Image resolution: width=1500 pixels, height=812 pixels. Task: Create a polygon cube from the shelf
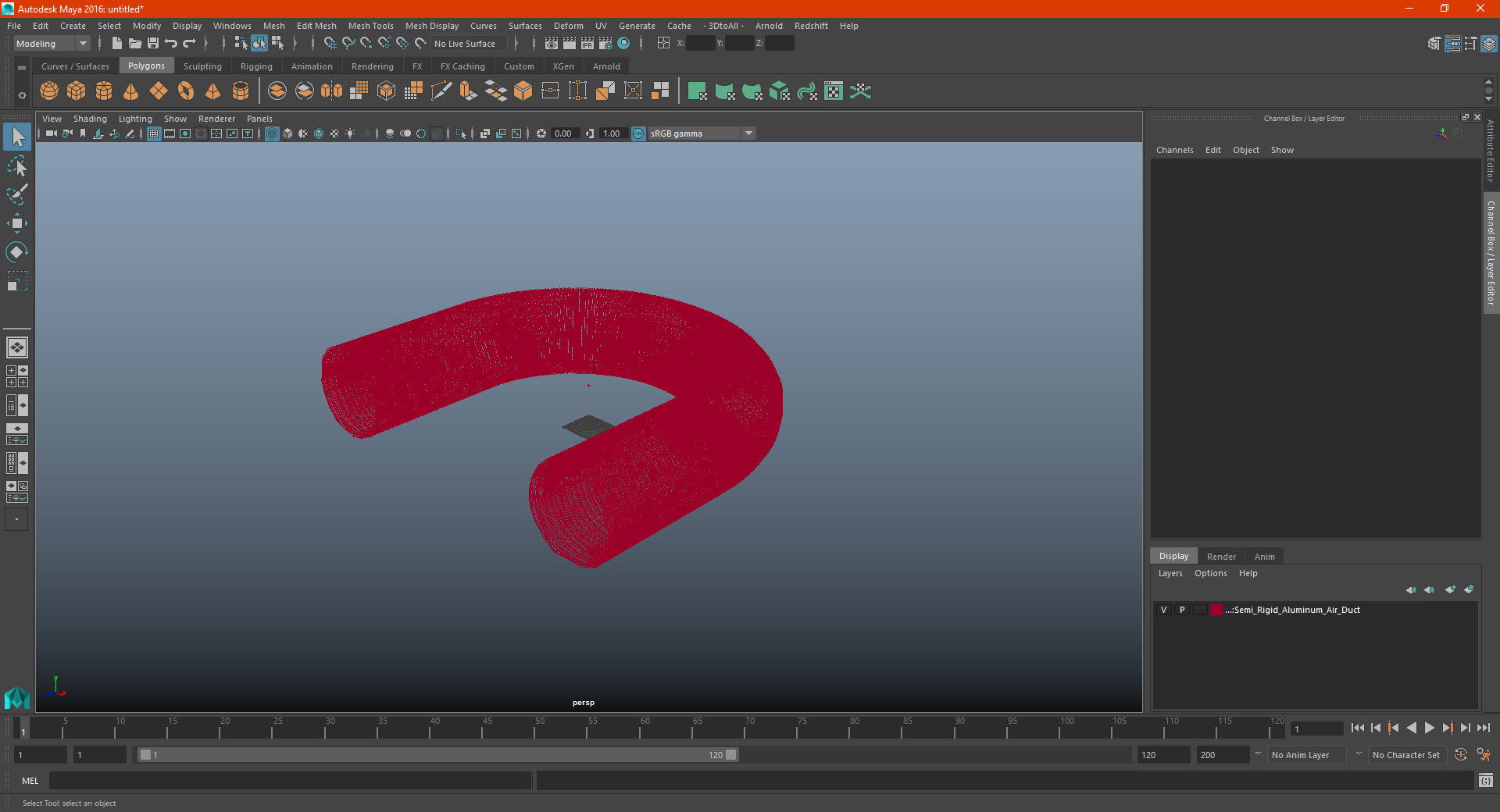pyautogui.click(x=77, y=91)
